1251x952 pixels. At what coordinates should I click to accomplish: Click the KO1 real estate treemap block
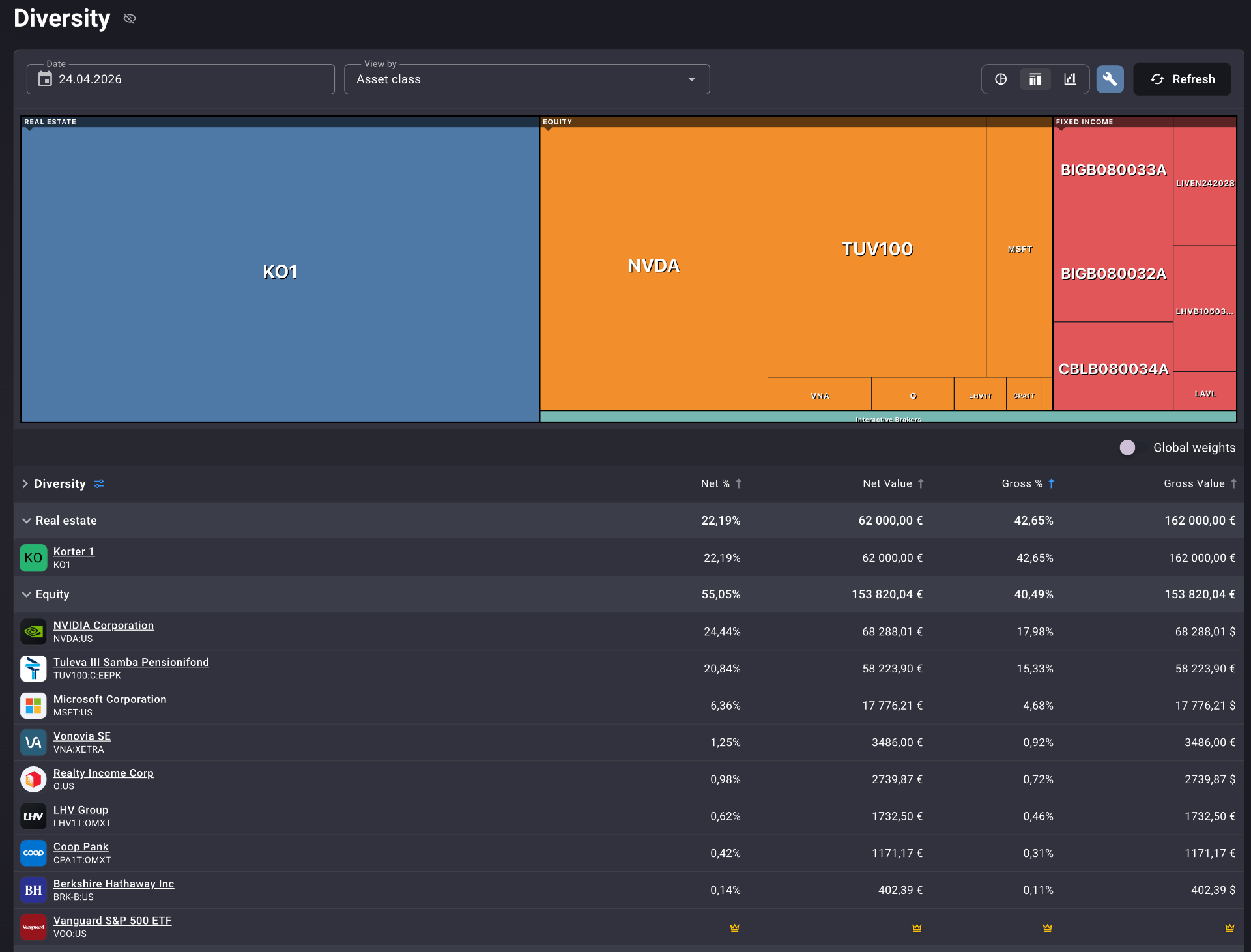pos(280,272)
